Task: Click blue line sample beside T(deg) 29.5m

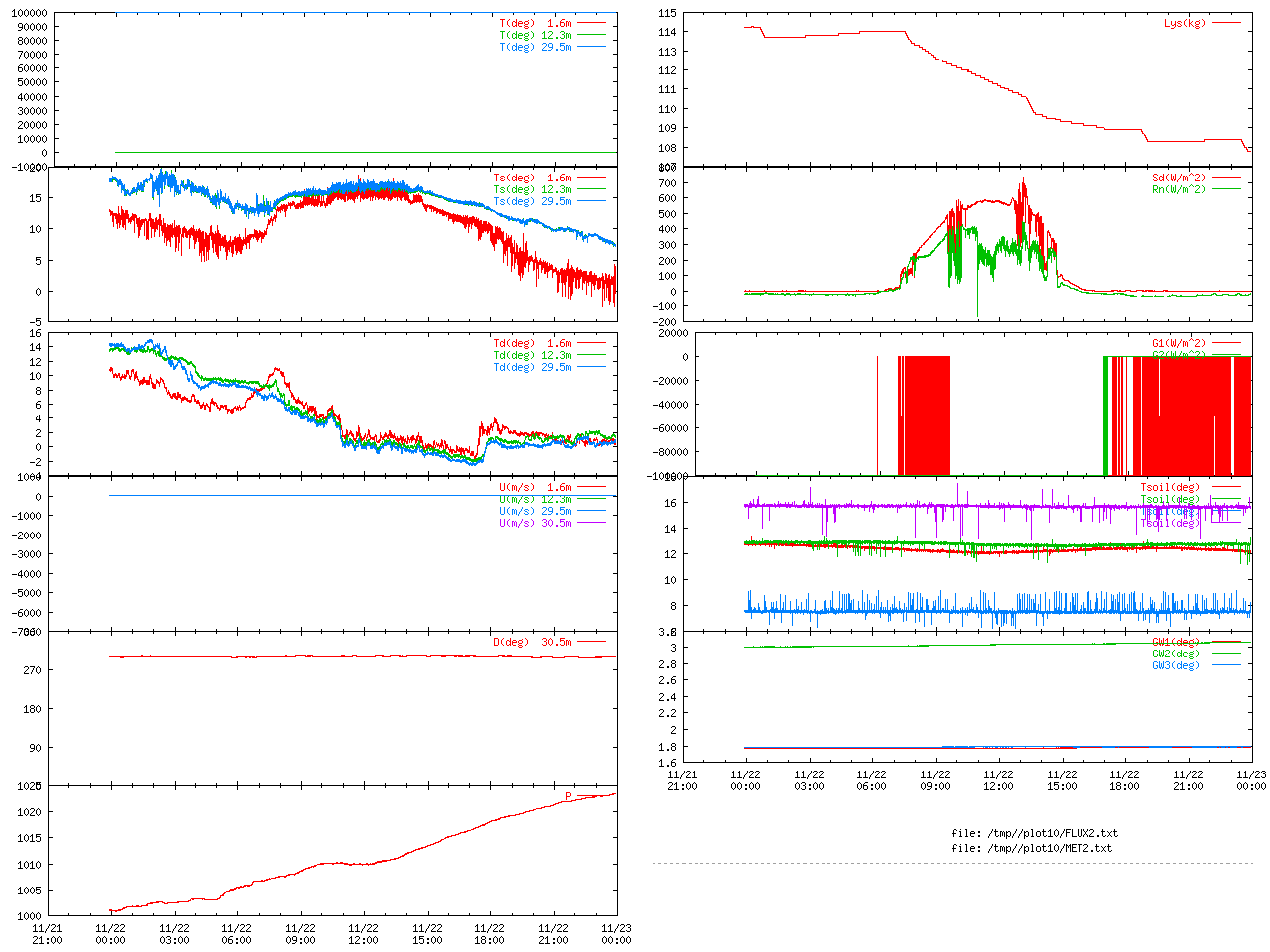Action: tap(591, 47)
